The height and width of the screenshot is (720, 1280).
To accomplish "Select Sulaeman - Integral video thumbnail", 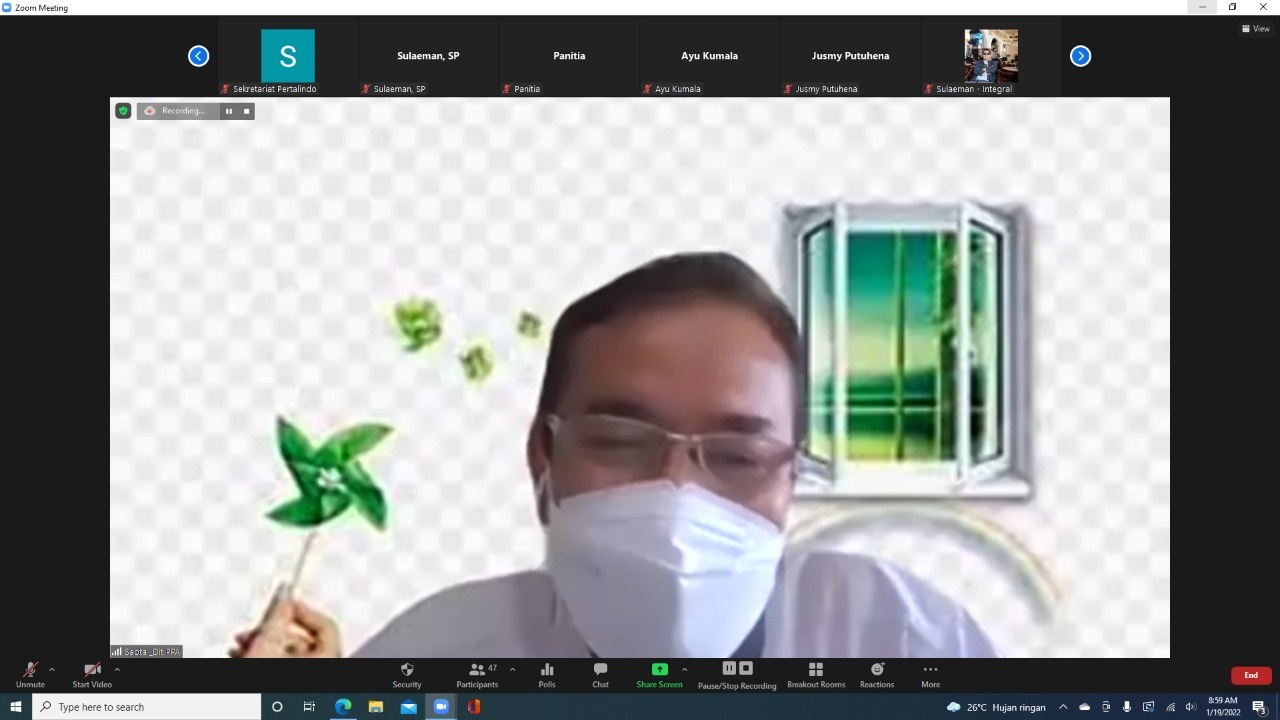I will coord(990,56).
